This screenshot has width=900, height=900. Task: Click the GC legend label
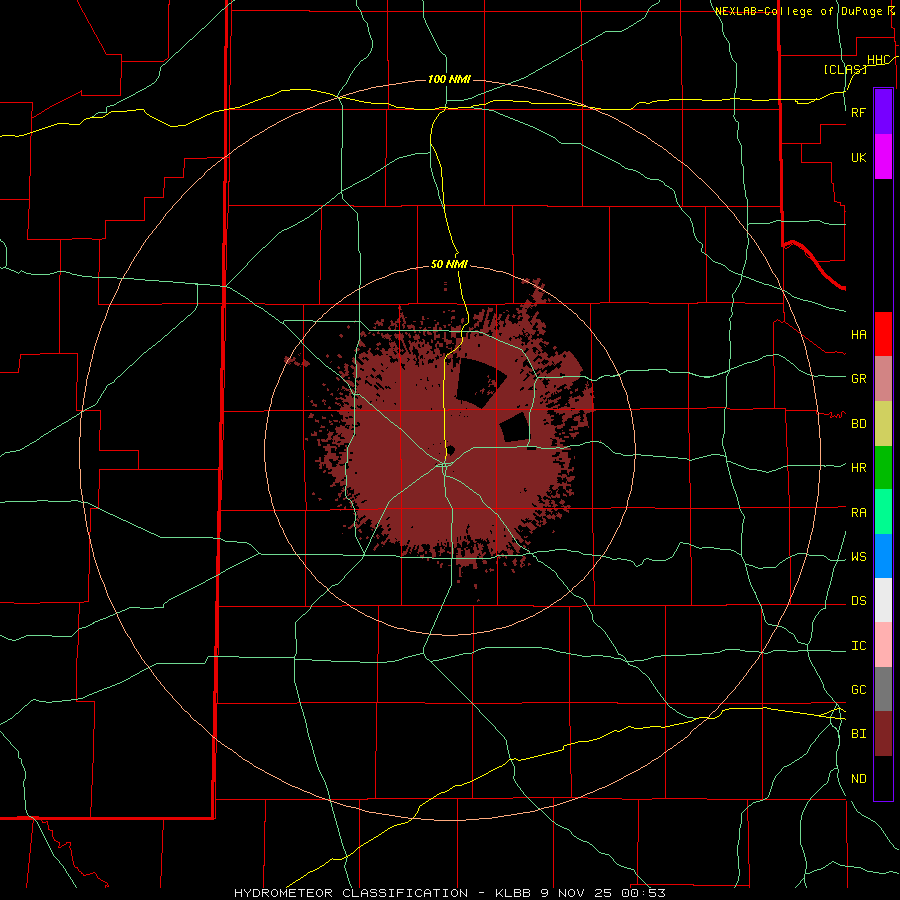tap(858, 689)
